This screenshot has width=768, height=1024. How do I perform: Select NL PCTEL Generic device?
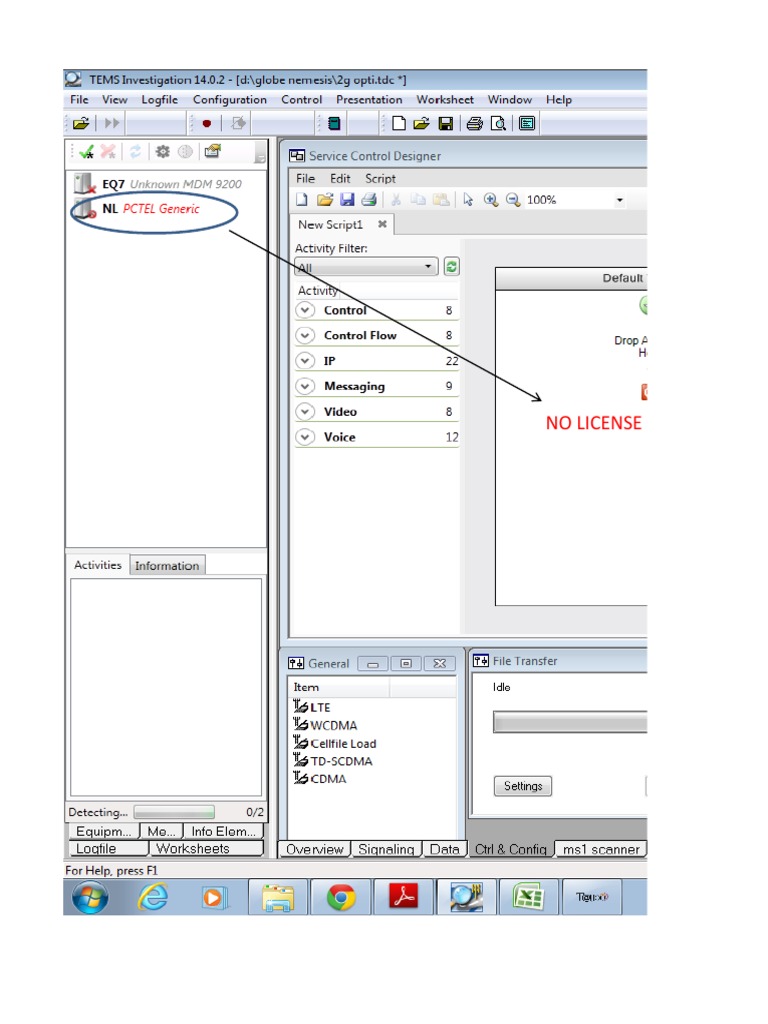pos(136,209)
